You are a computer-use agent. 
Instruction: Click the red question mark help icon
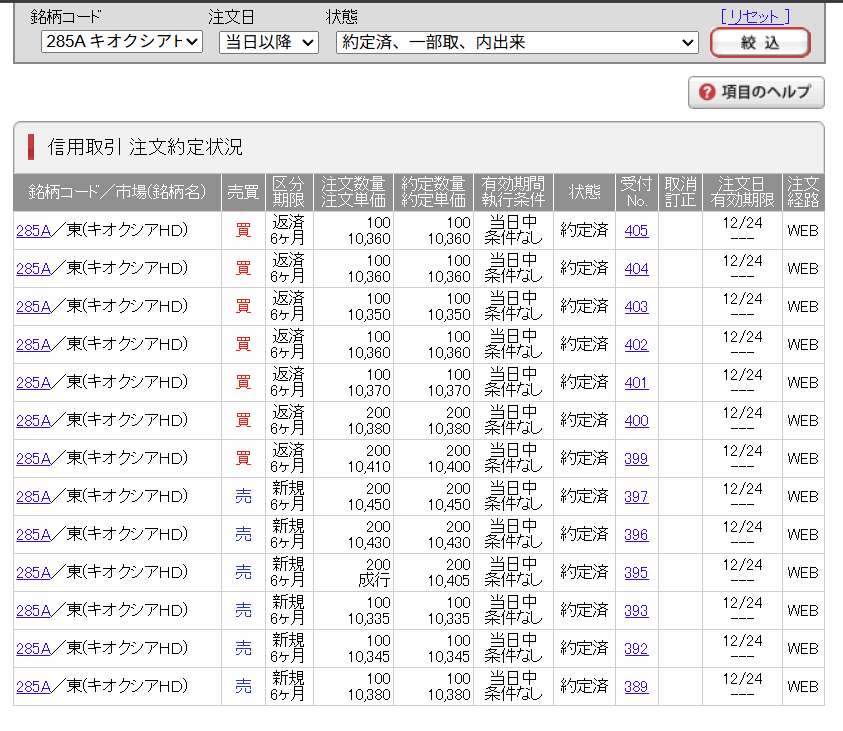(707, 92)
